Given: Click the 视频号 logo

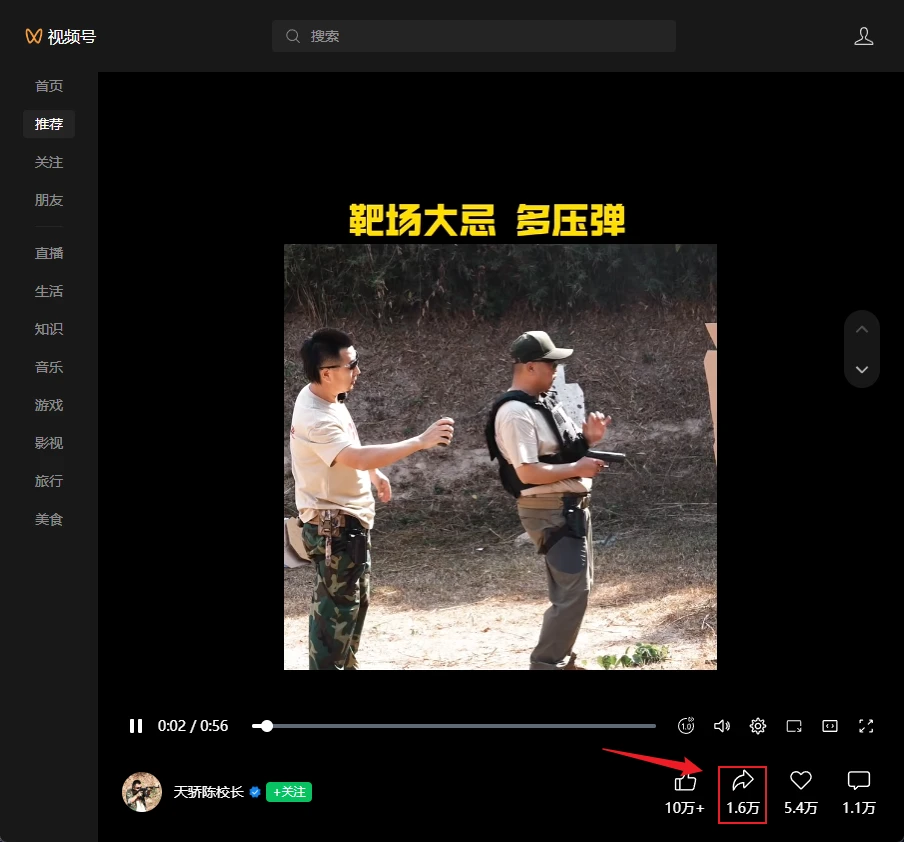Looking at the screenshot, I should point(61,36).
